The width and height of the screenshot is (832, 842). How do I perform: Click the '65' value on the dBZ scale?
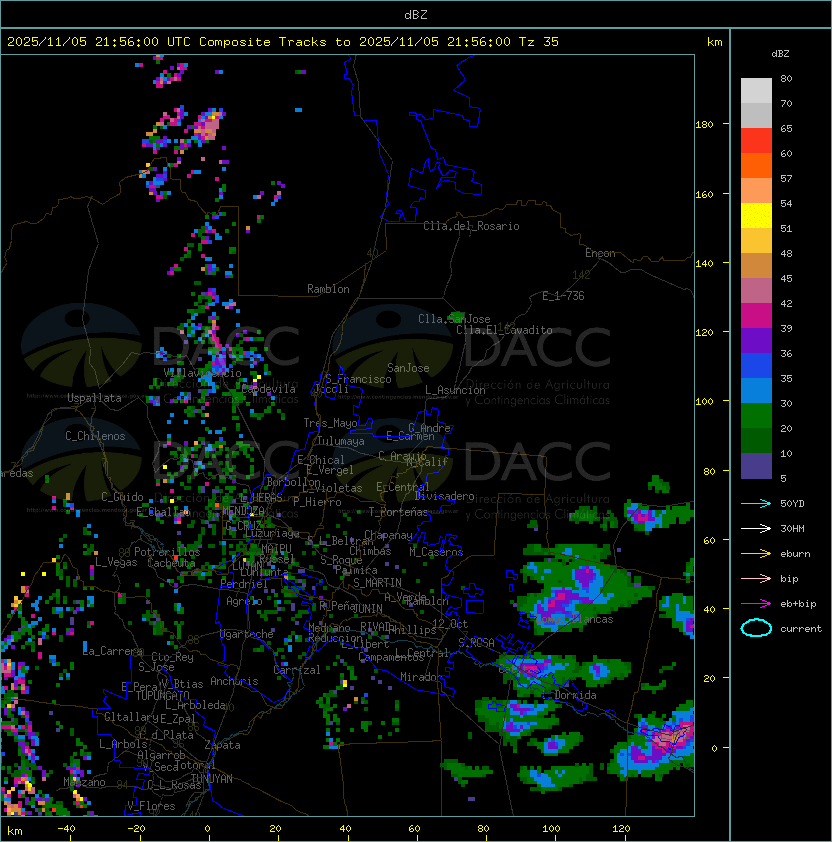click(x=786, y=128)
